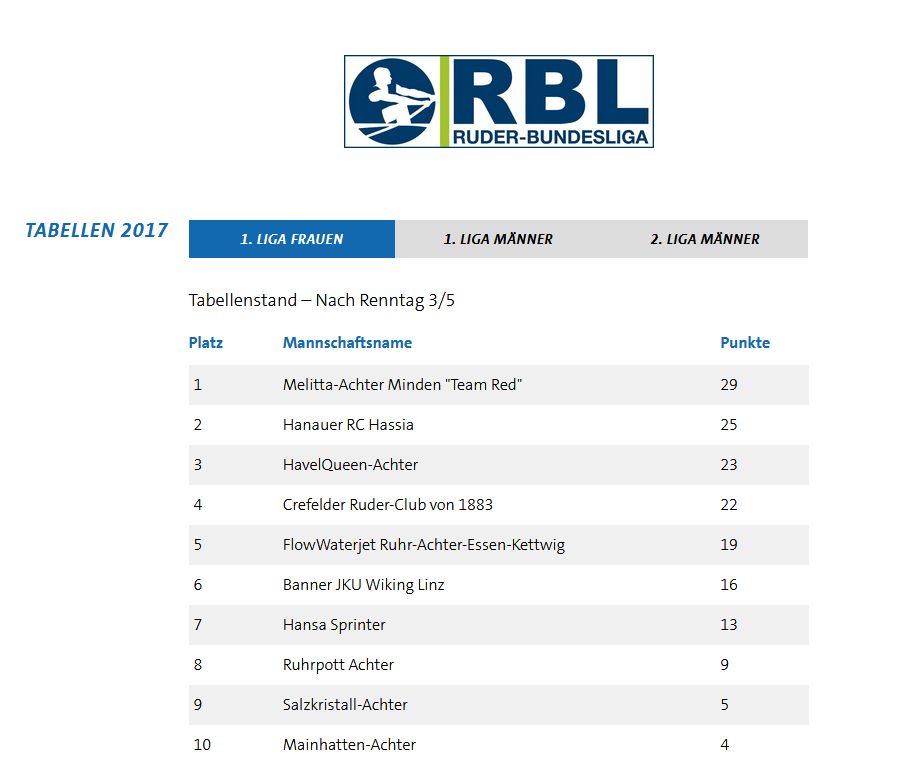This screenshot has width=921, height=779.
Task: Click the Tabellen 2017 heading
Action: point(96,231)
